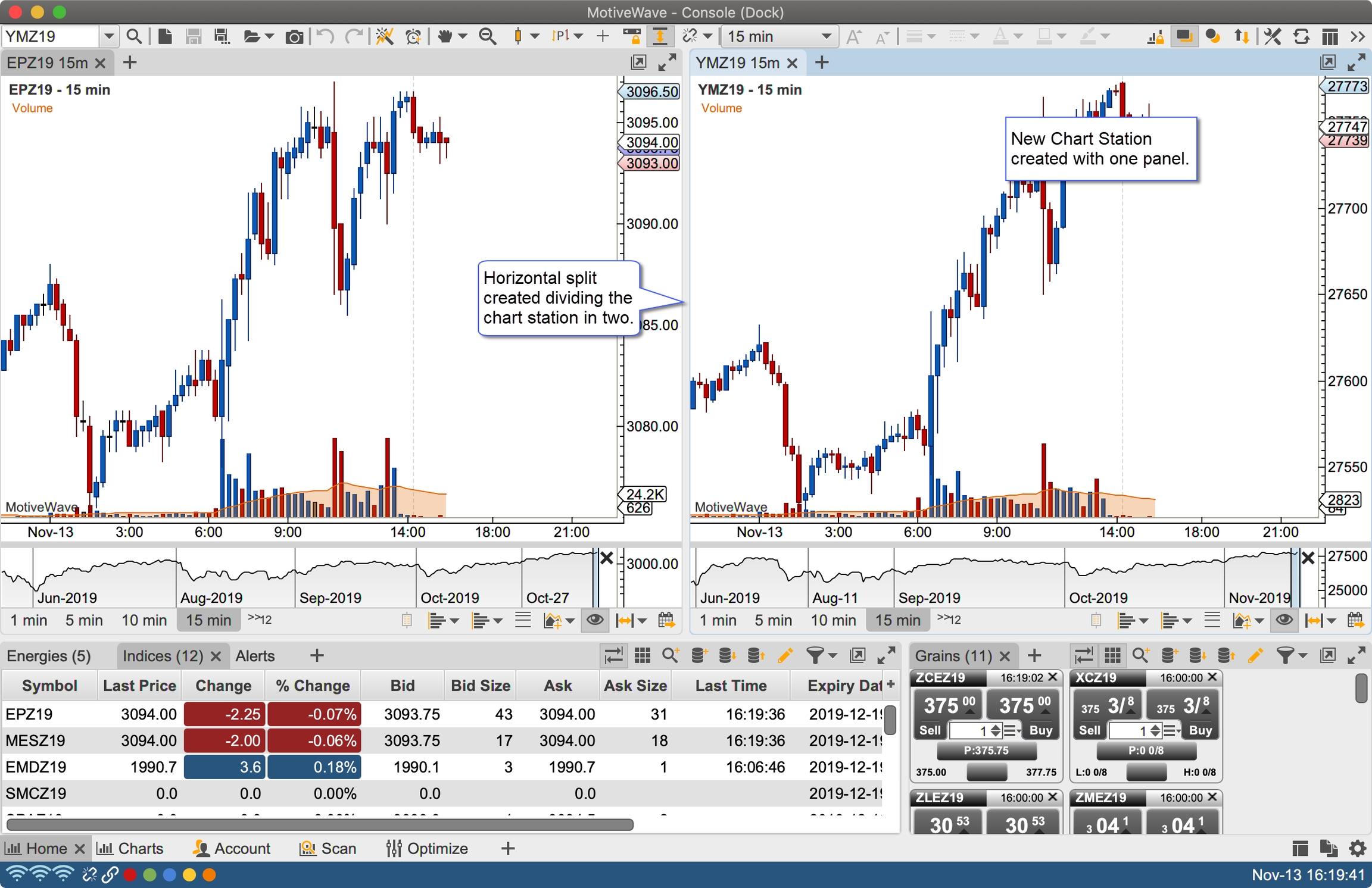1372x888 pixels.
Task: Expand the open folder dropdown arrow
Action: tap(270, 36)
